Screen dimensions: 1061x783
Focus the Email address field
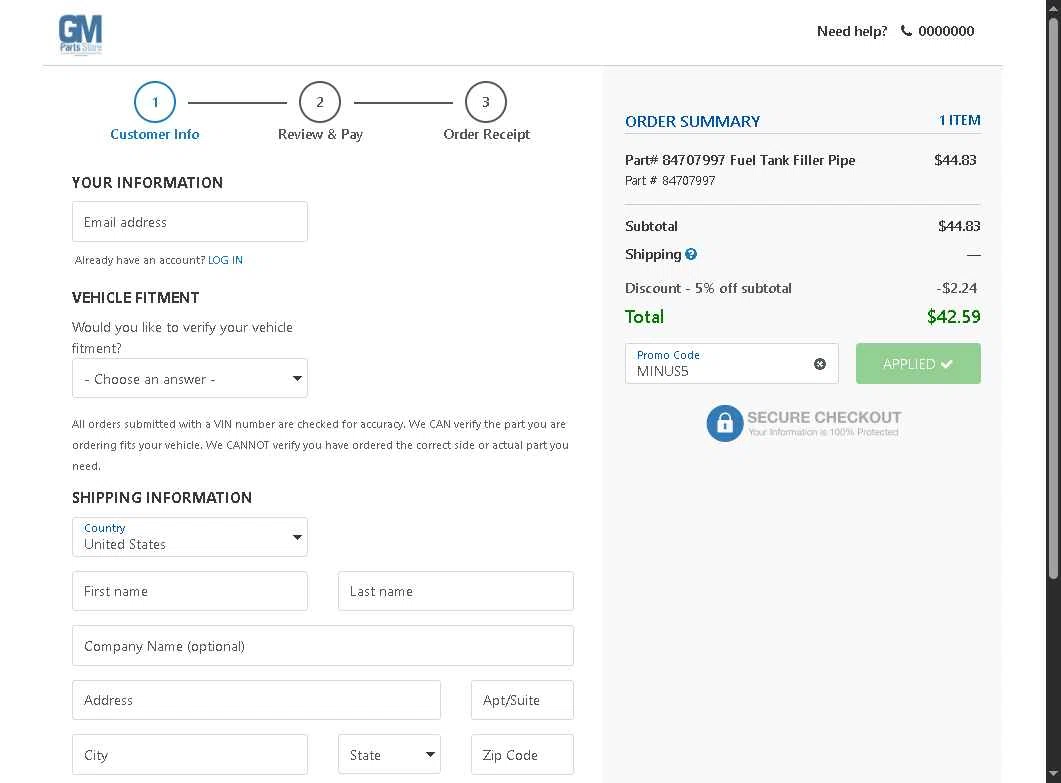[190, 222]
